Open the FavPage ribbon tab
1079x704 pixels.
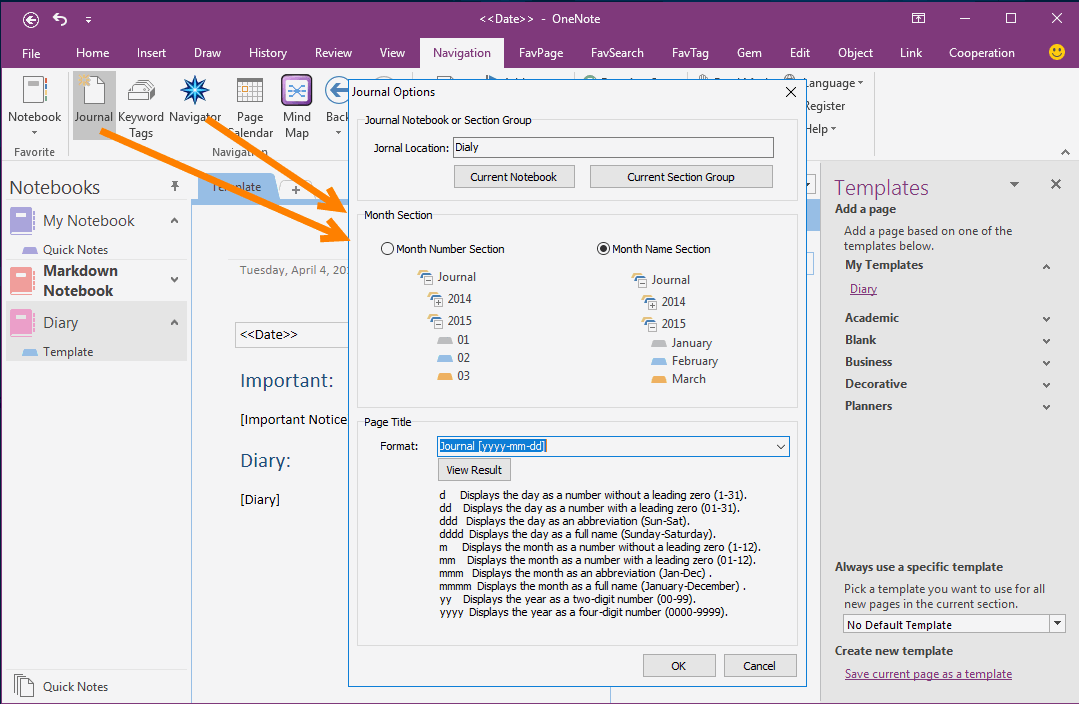pos(541,53)
